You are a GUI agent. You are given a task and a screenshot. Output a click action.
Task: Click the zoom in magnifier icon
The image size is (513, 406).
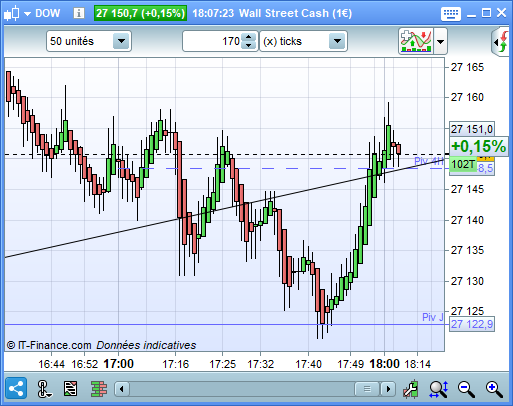pos(494,389)
